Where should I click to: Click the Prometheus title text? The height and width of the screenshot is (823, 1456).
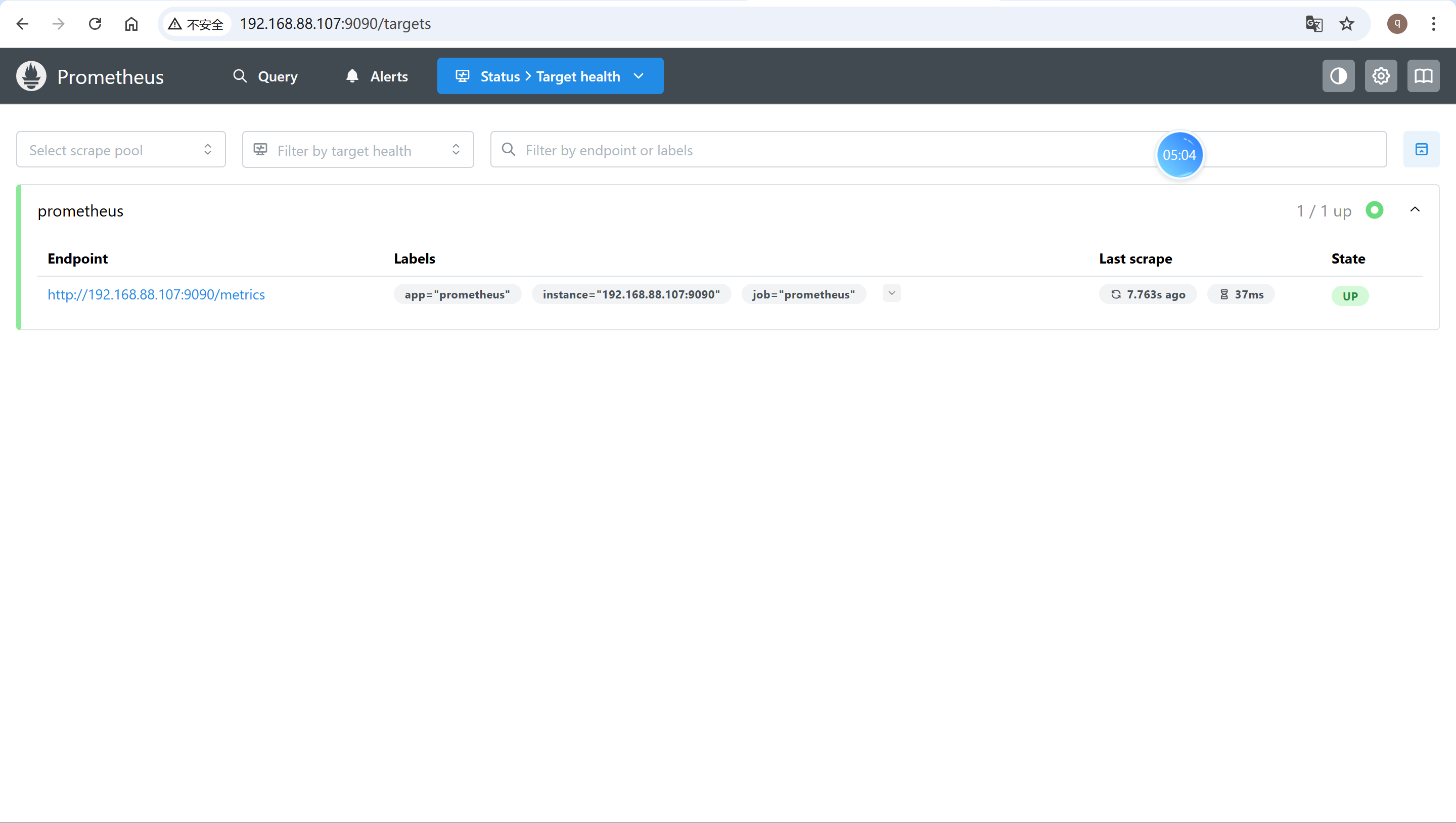[x=110, y=77]
